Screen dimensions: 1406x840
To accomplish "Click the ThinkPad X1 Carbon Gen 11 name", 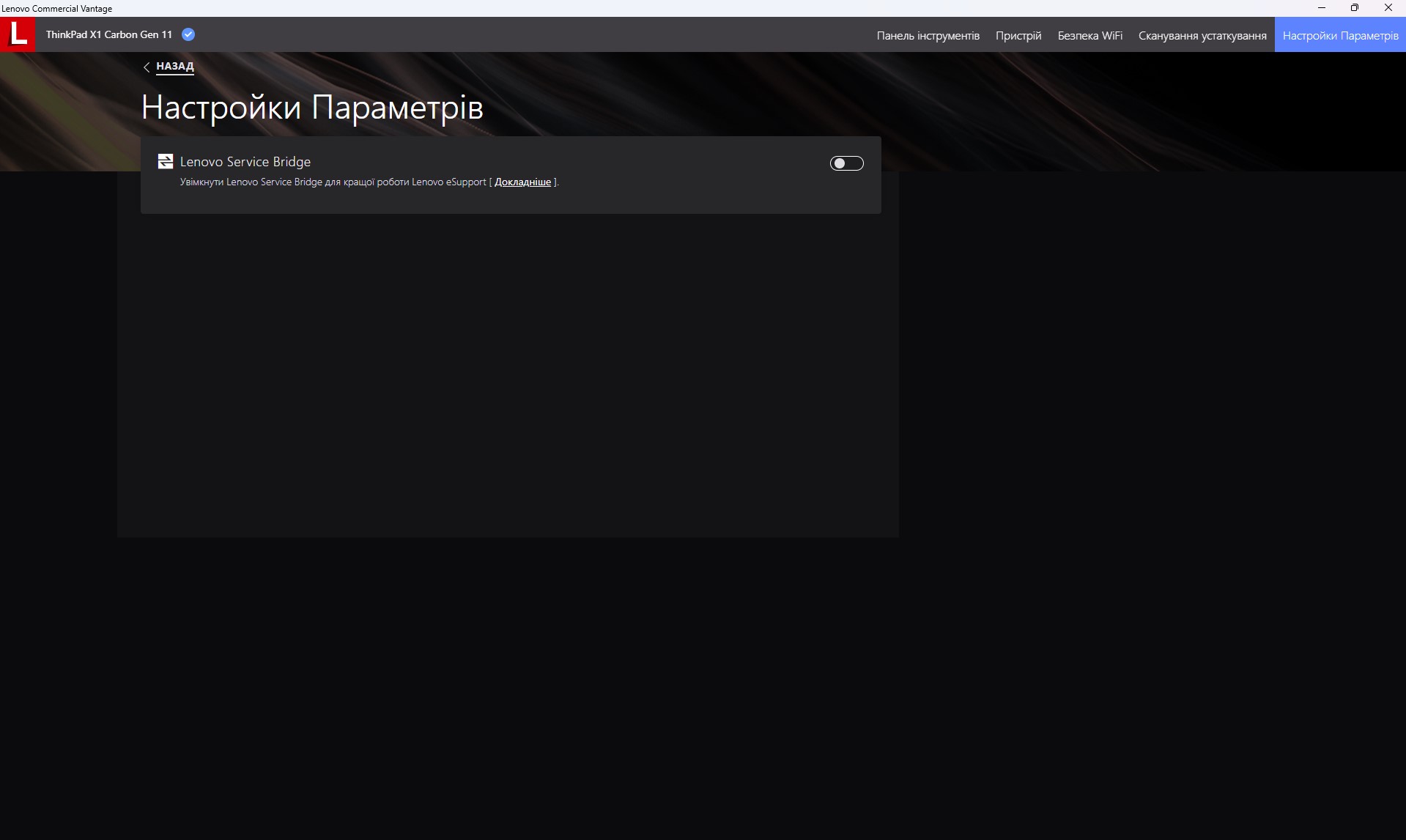I will point(109,34).
